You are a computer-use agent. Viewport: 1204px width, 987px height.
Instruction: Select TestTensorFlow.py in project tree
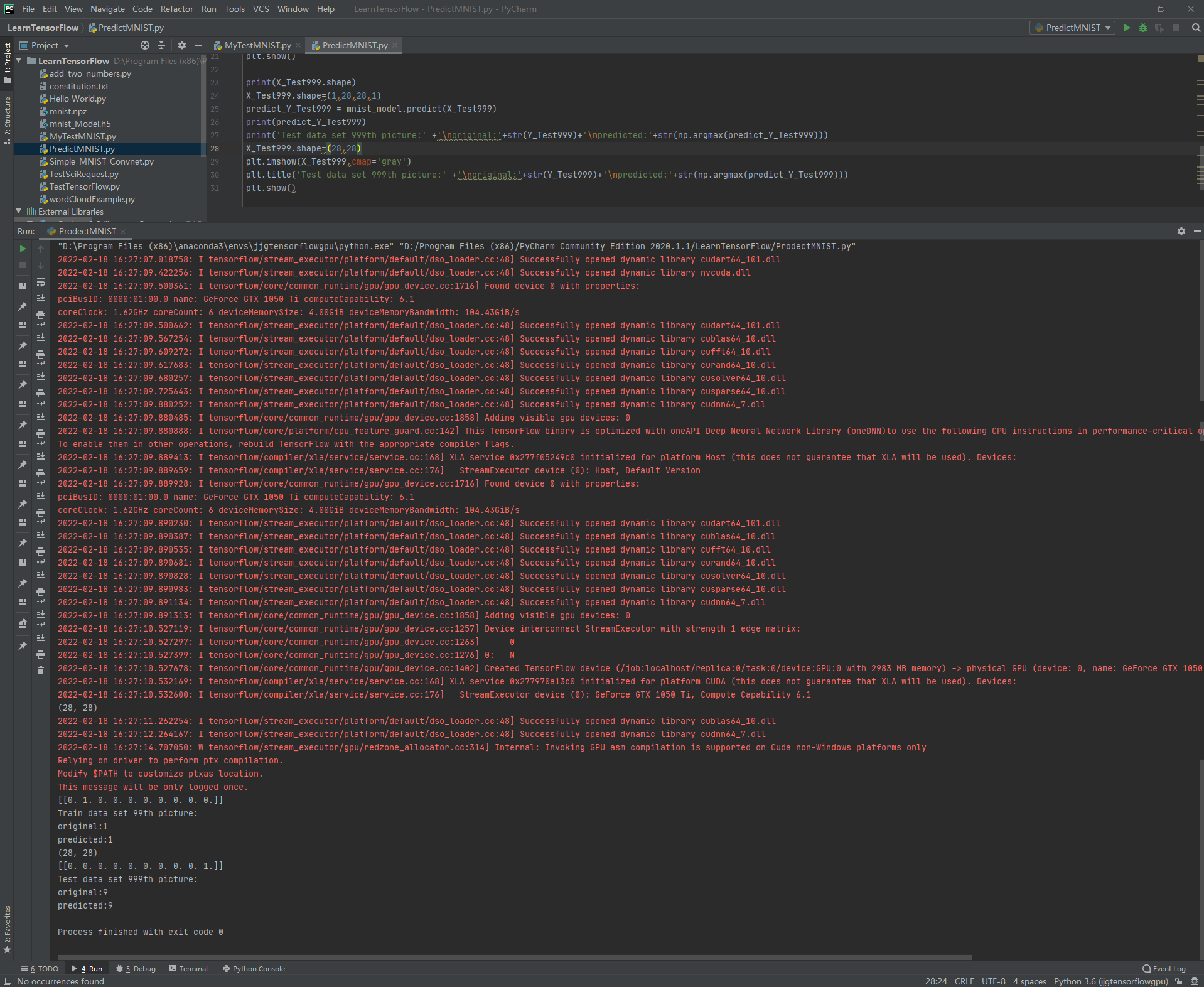(x=84, y=186)
